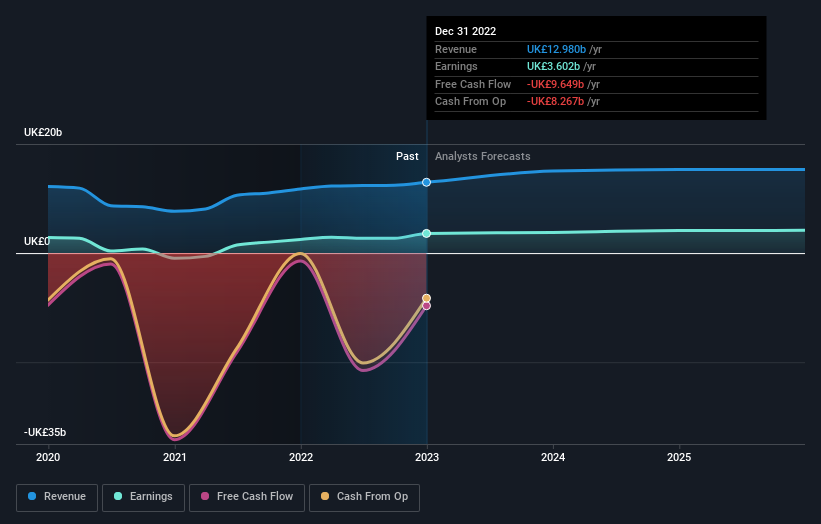Viewport: 821px width, 524px height.
Task: Click the -UK£9.649b free cash flow value
Action: point(555,84)
